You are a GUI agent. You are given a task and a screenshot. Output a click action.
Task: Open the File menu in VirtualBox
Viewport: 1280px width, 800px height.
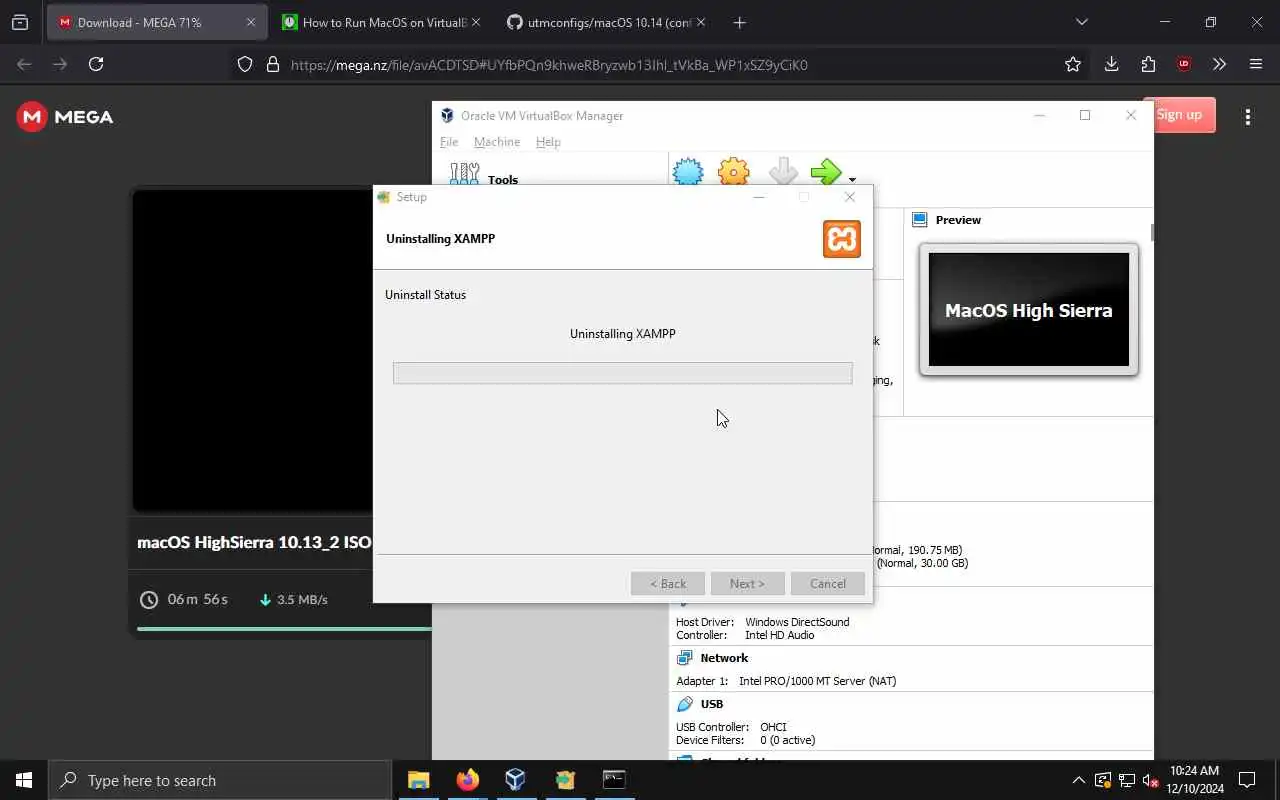click(x=449, y=142)
